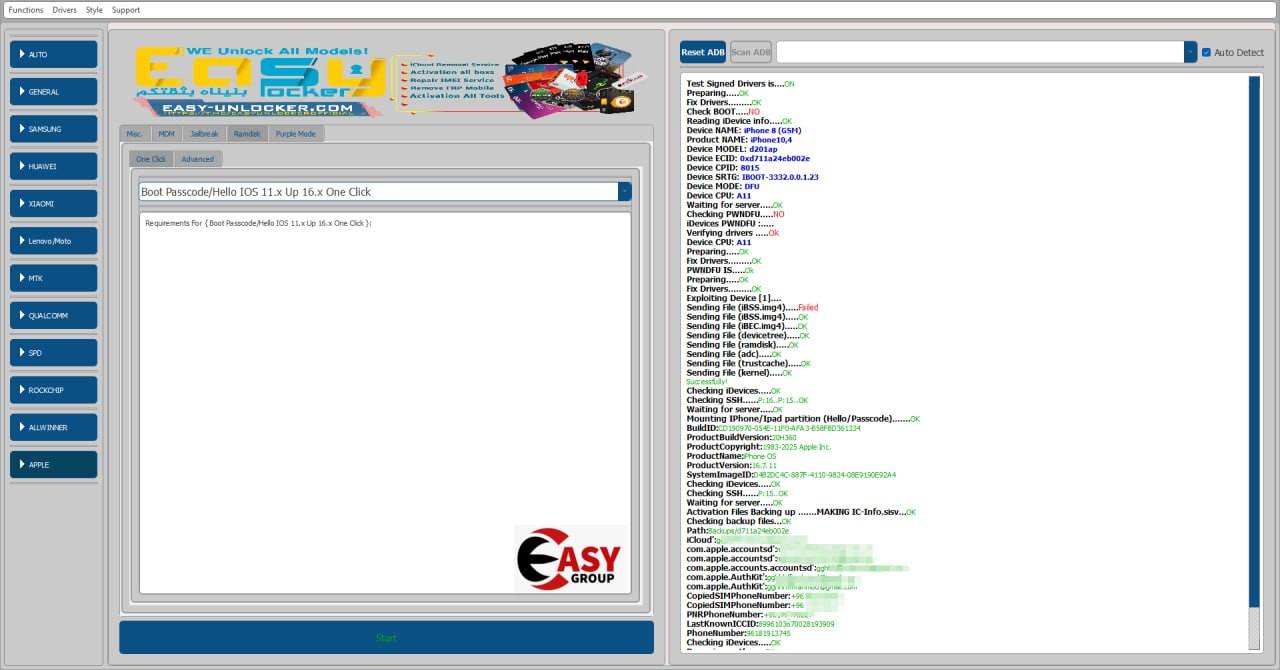Select the ROCKCHIP chipset section
1280x670 pixels.
pos(54,390)
